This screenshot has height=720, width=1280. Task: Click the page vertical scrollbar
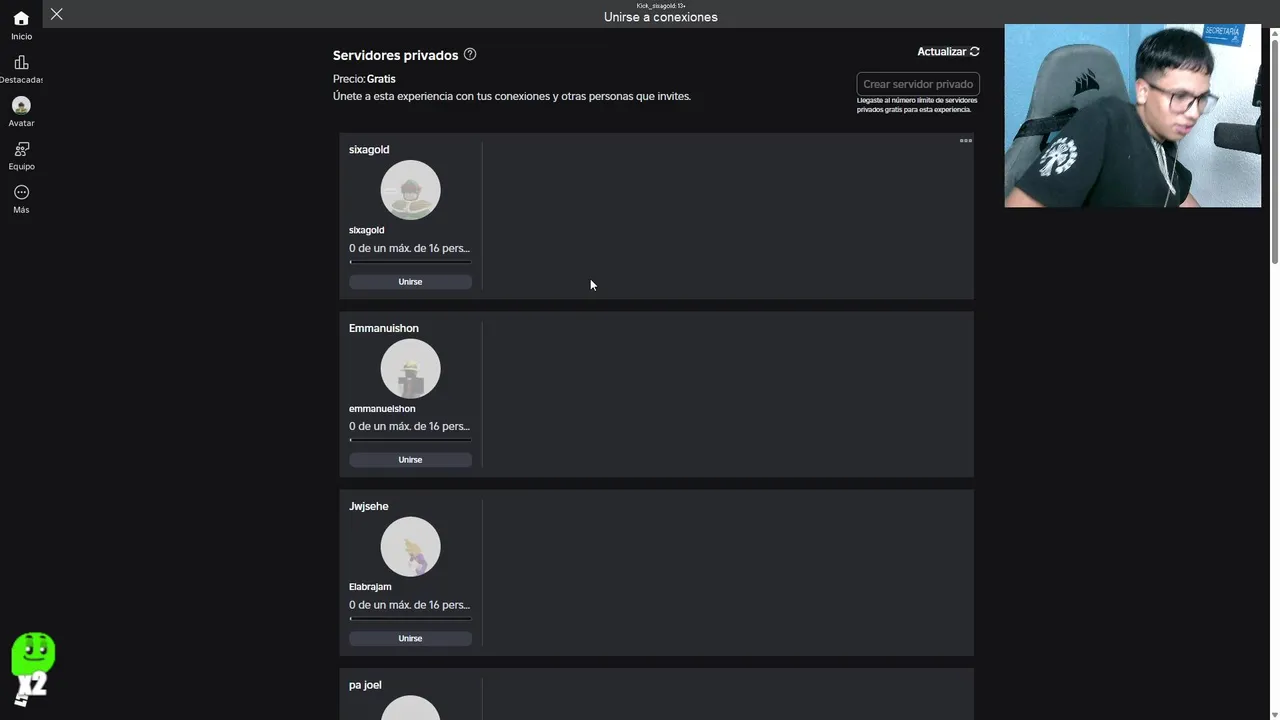point(1274,150)
